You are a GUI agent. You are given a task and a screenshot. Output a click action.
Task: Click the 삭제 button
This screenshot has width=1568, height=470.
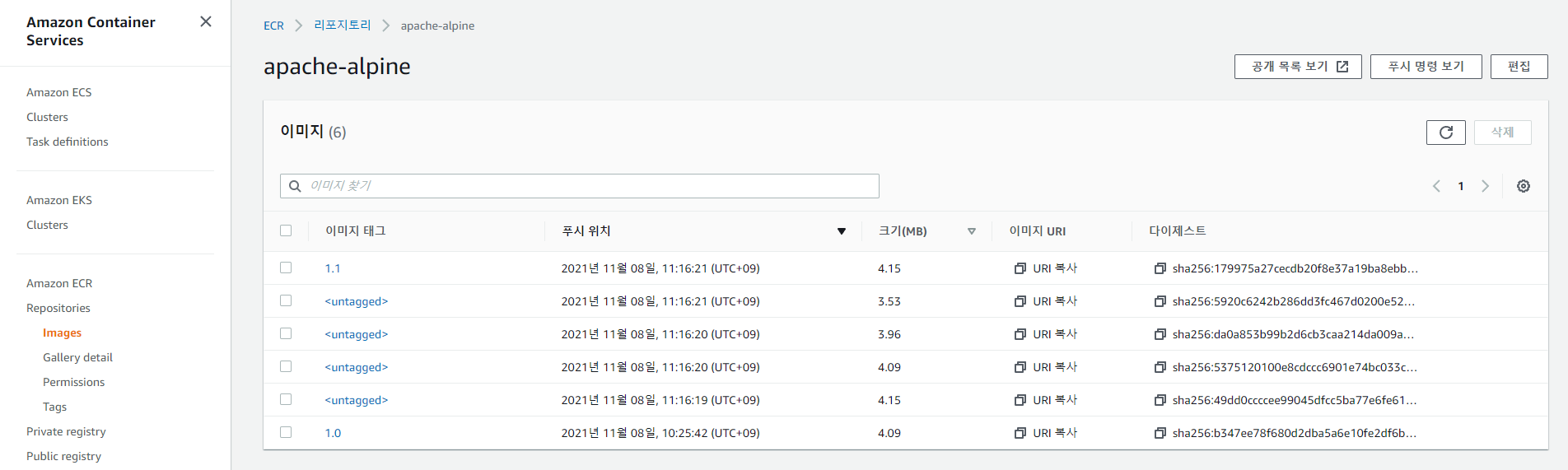coord(1503,133)
